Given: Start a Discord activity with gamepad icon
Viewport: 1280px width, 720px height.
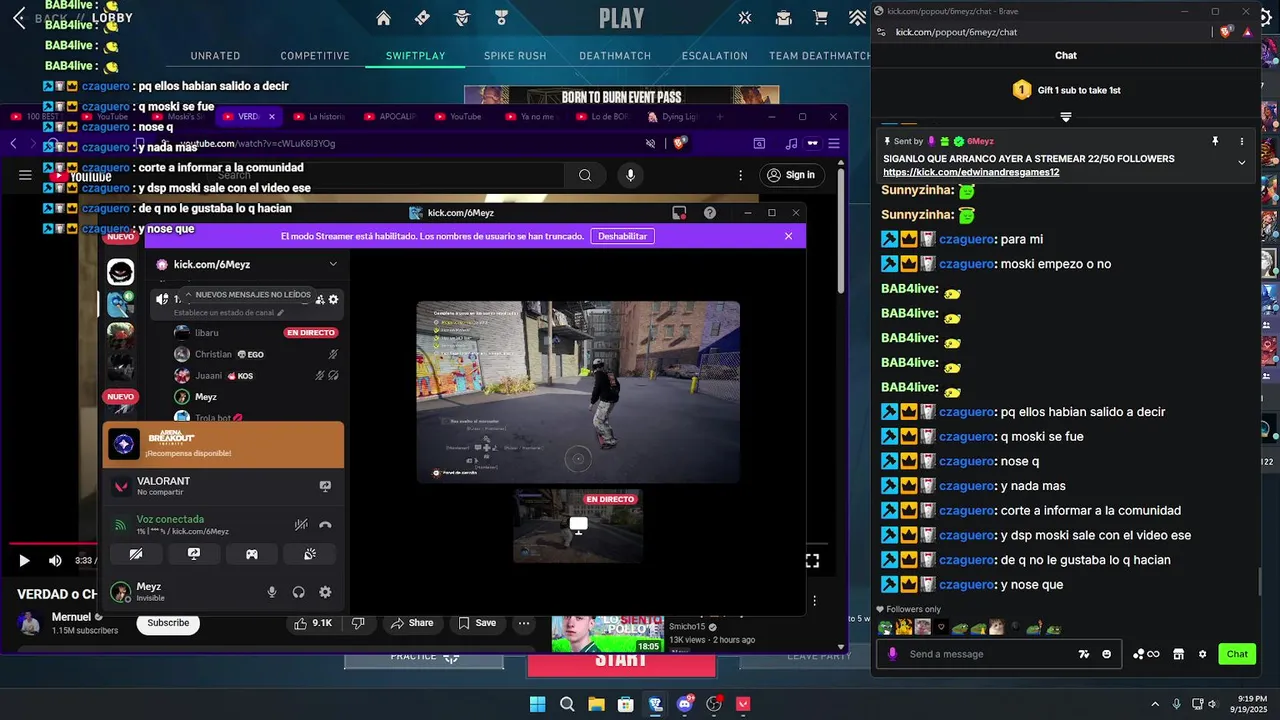Looking at the screenshot, I should (252, 554).
